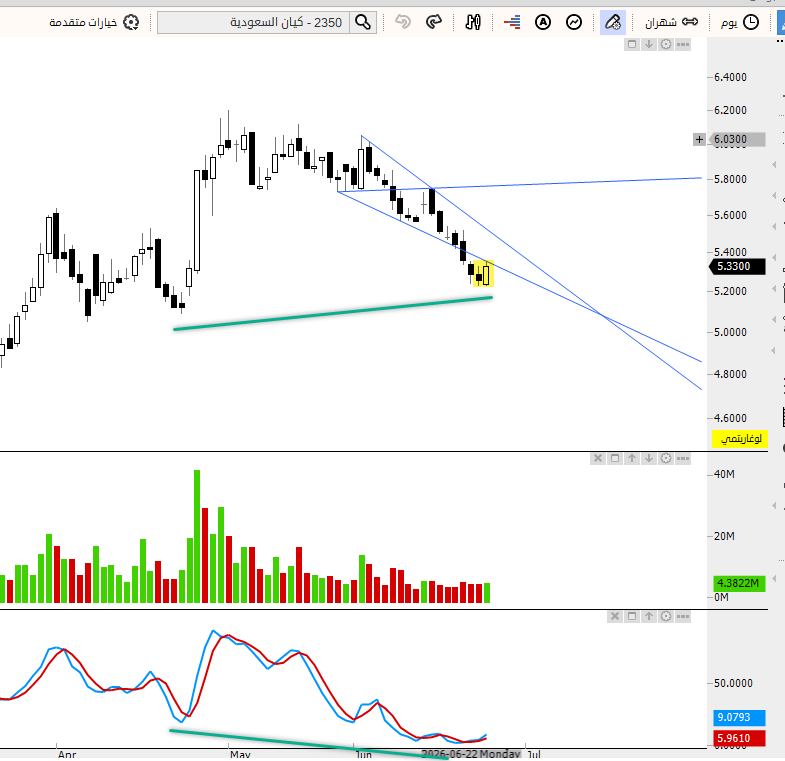The image size is (785, 761).
Task: Open the period selector showing شهران
Action: pyautogui.click(x=660, y=23)
